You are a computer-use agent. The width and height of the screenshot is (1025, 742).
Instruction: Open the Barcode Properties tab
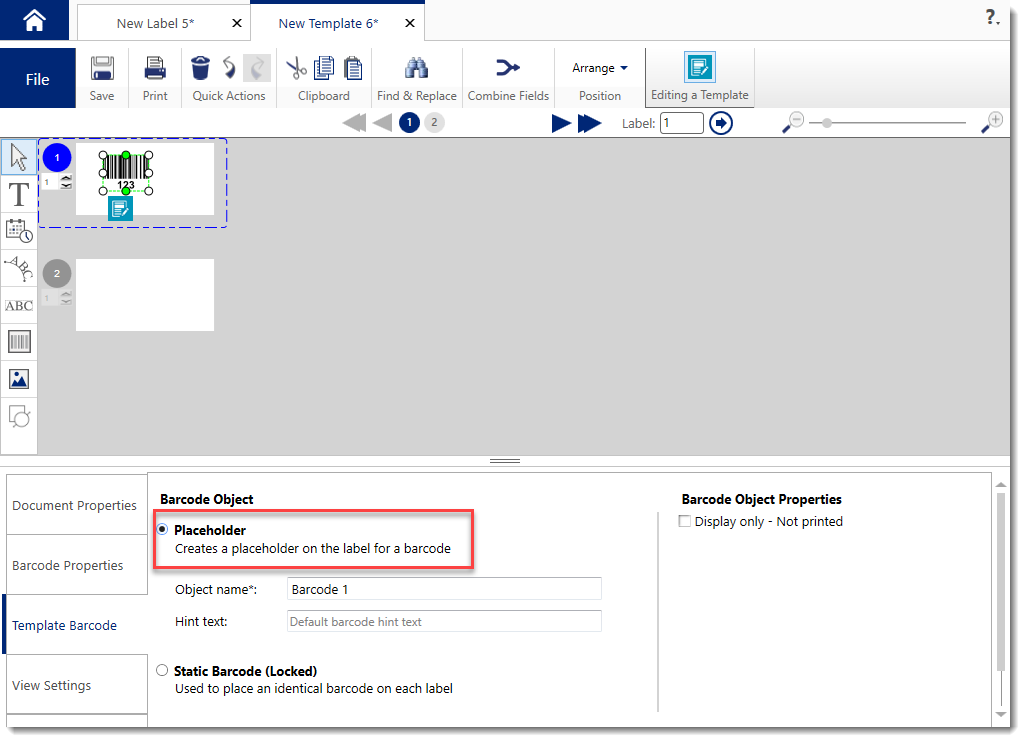68,566
